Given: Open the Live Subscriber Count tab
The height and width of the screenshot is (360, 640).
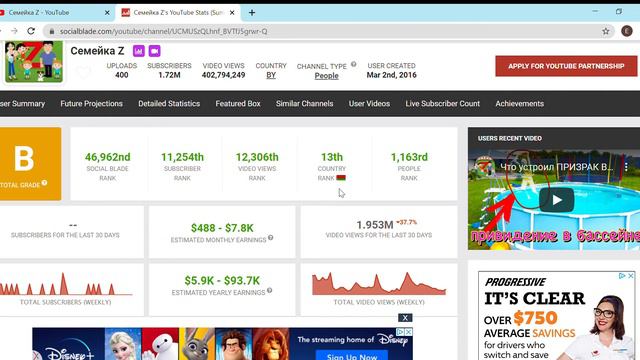Looking at the screenshot, I should click(x=442, y=104).
